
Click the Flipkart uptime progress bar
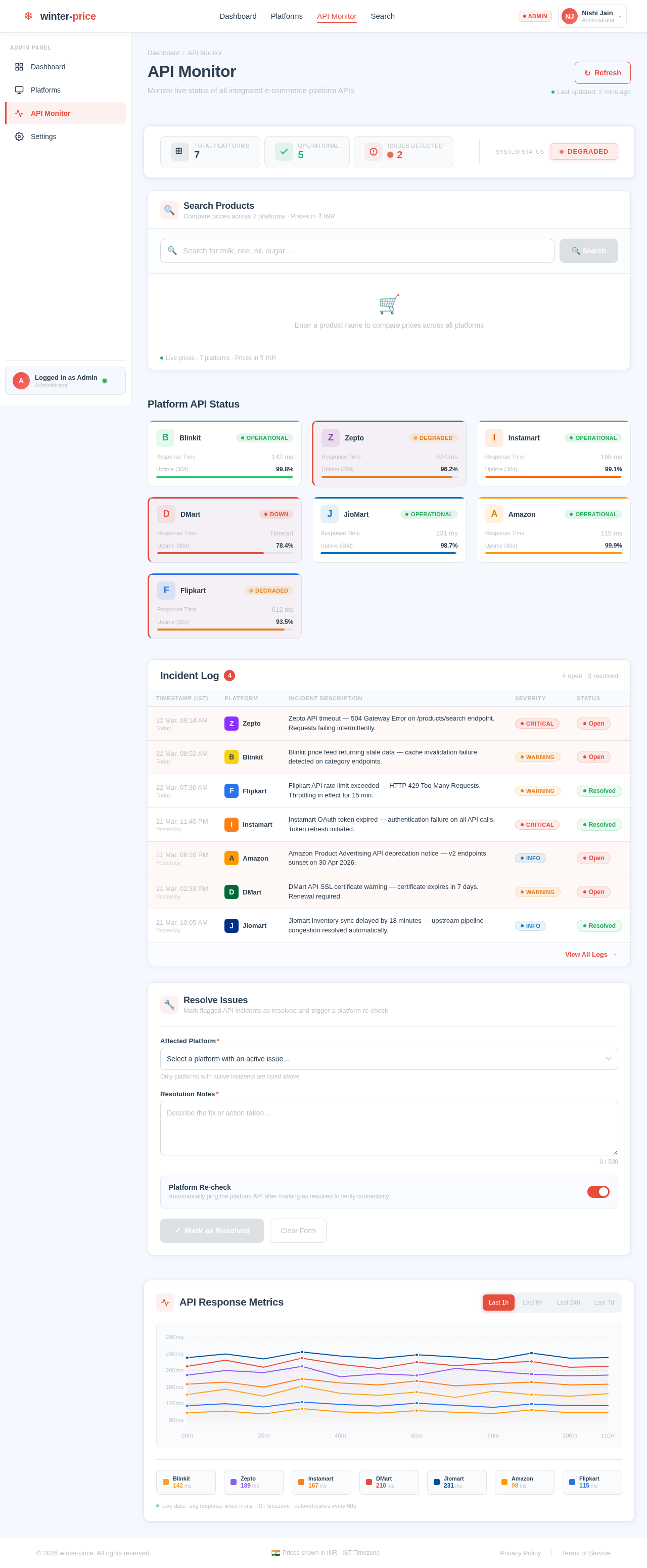click(x=225, y=630)
